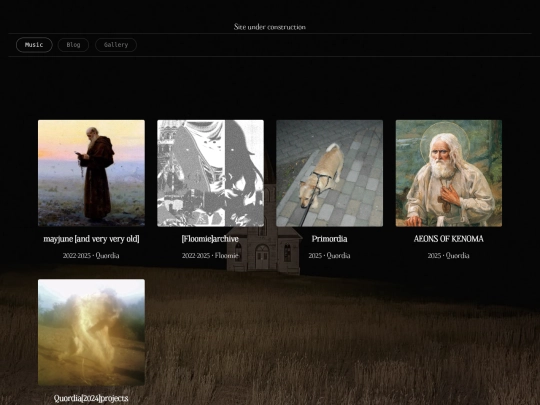Click the 'AEONS OF KENOMA' title

(x=449, y=239)
